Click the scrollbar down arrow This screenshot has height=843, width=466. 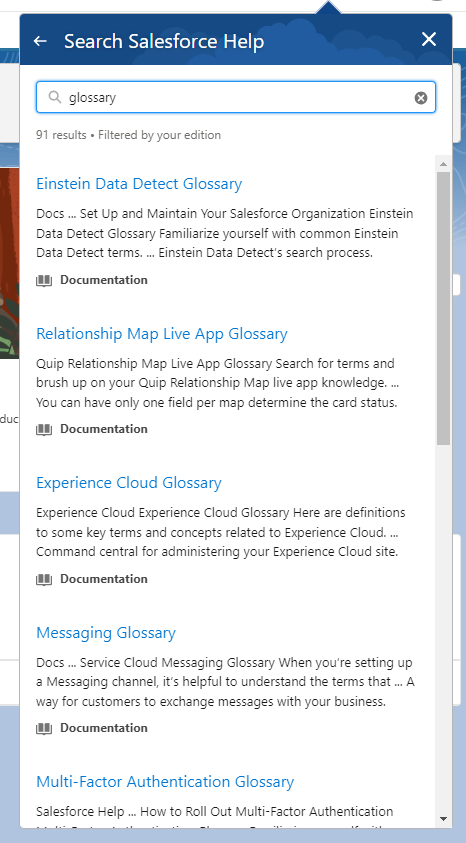[x=443, y=819]
